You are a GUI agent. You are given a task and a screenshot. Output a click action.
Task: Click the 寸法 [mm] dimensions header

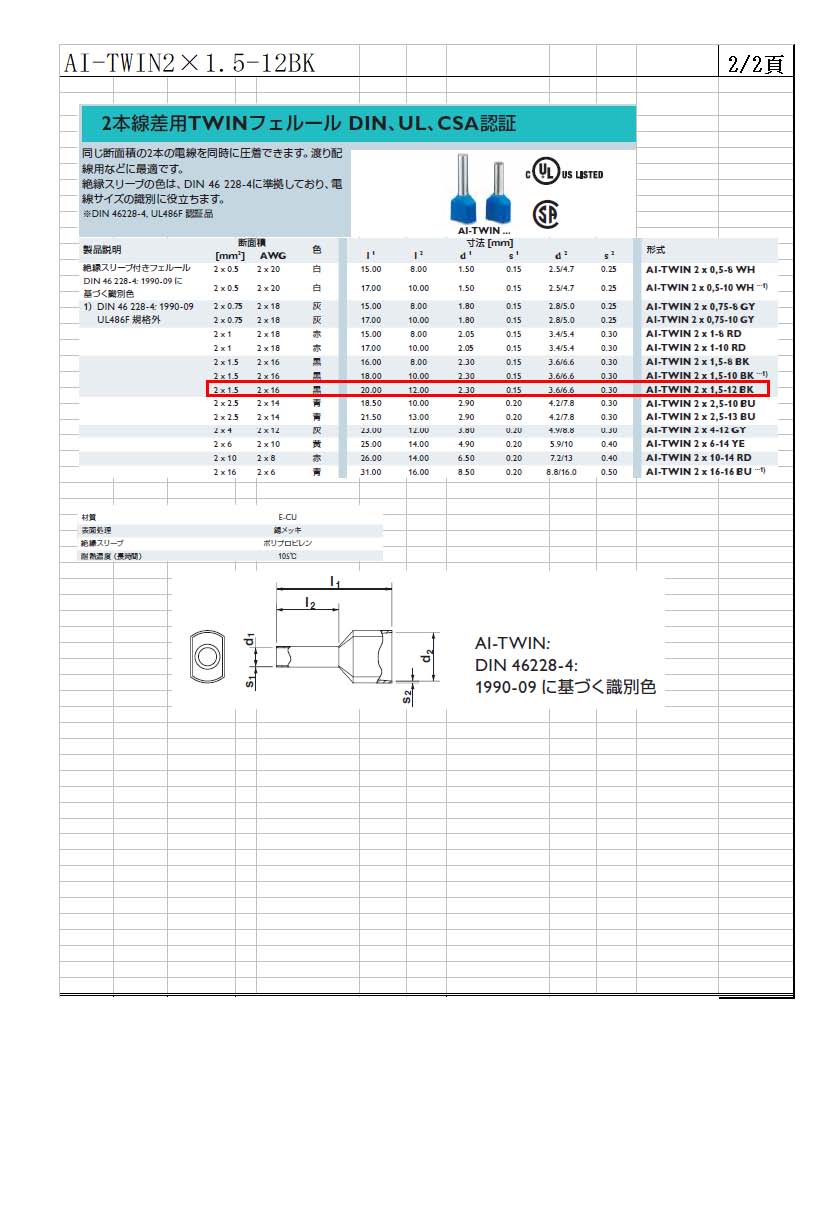tap(489, 243)
